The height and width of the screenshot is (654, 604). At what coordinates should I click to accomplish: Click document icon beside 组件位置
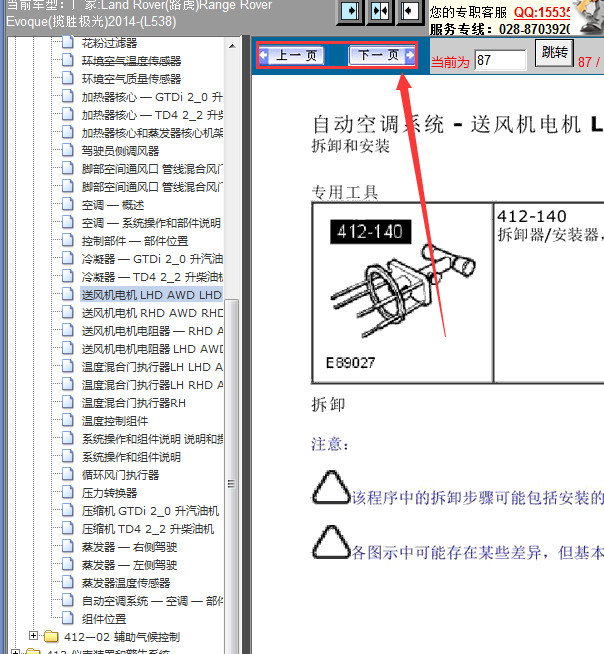[x=68, y=618]
